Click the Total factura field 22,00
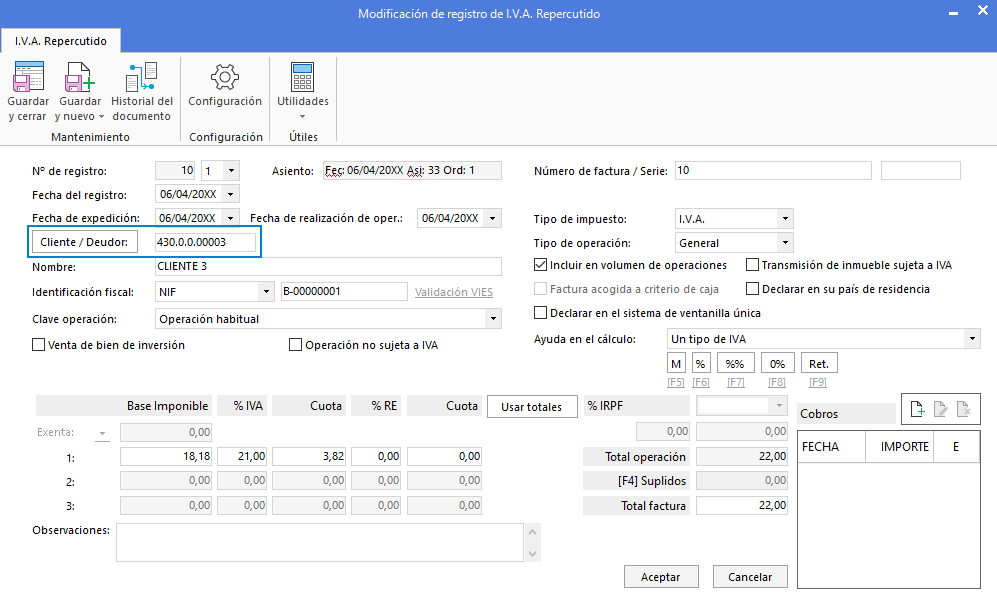The height and width of the screenshot is (603, 997). tap(742, 506)
